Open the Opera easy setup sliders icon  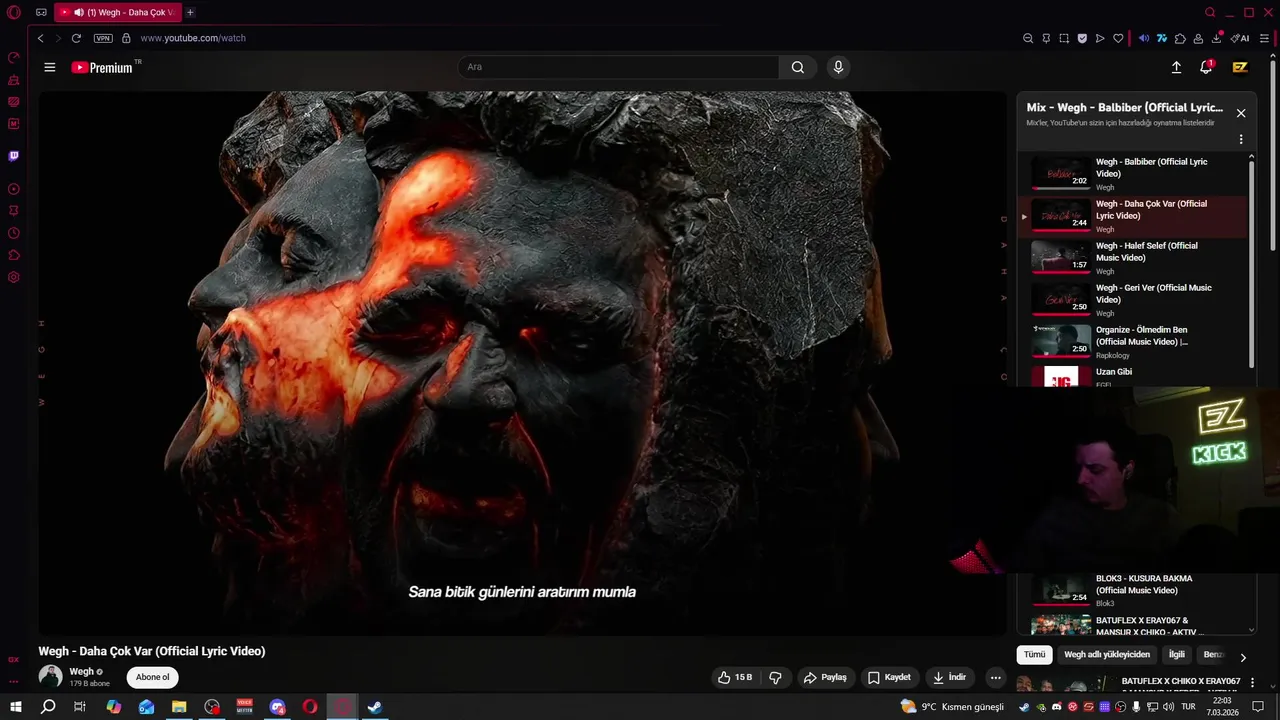1264,38
